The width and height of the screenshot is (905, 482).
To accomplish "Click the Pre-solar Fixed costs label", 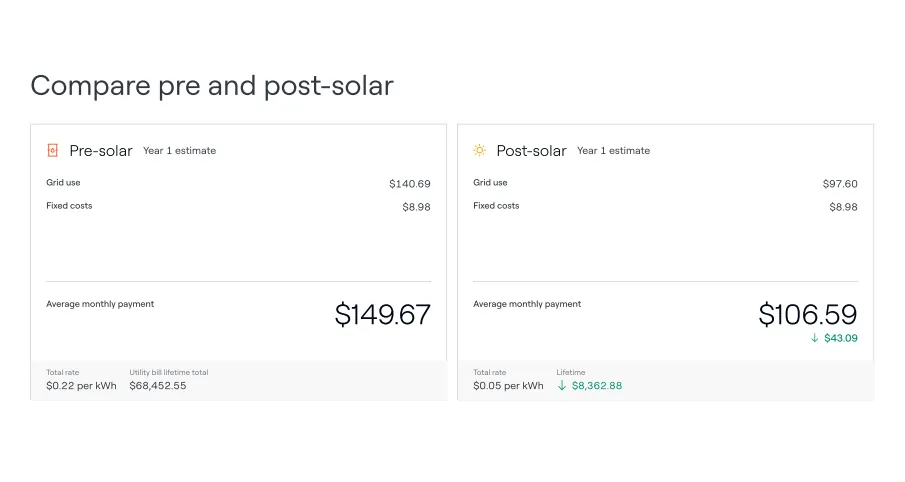I will 69,206.
